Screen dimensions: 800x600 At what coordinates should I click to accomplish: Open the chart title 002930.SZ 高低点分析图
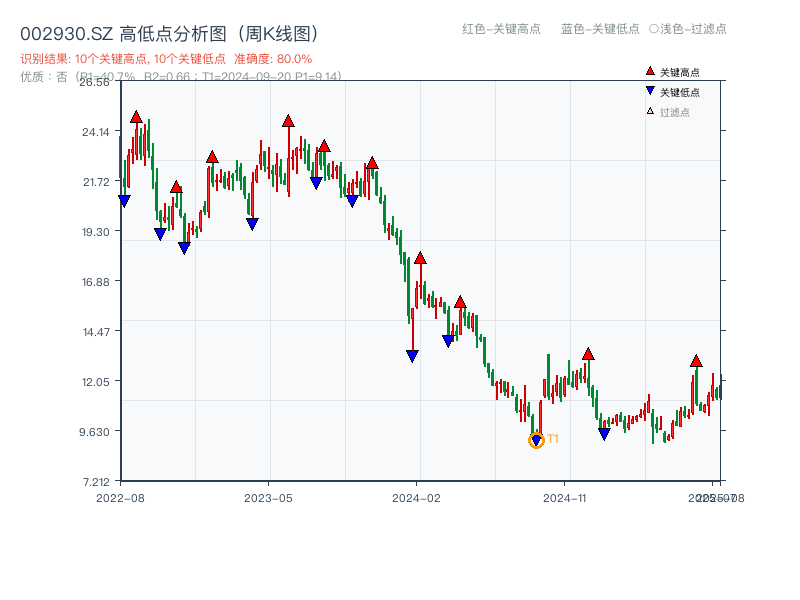[170, 32]
